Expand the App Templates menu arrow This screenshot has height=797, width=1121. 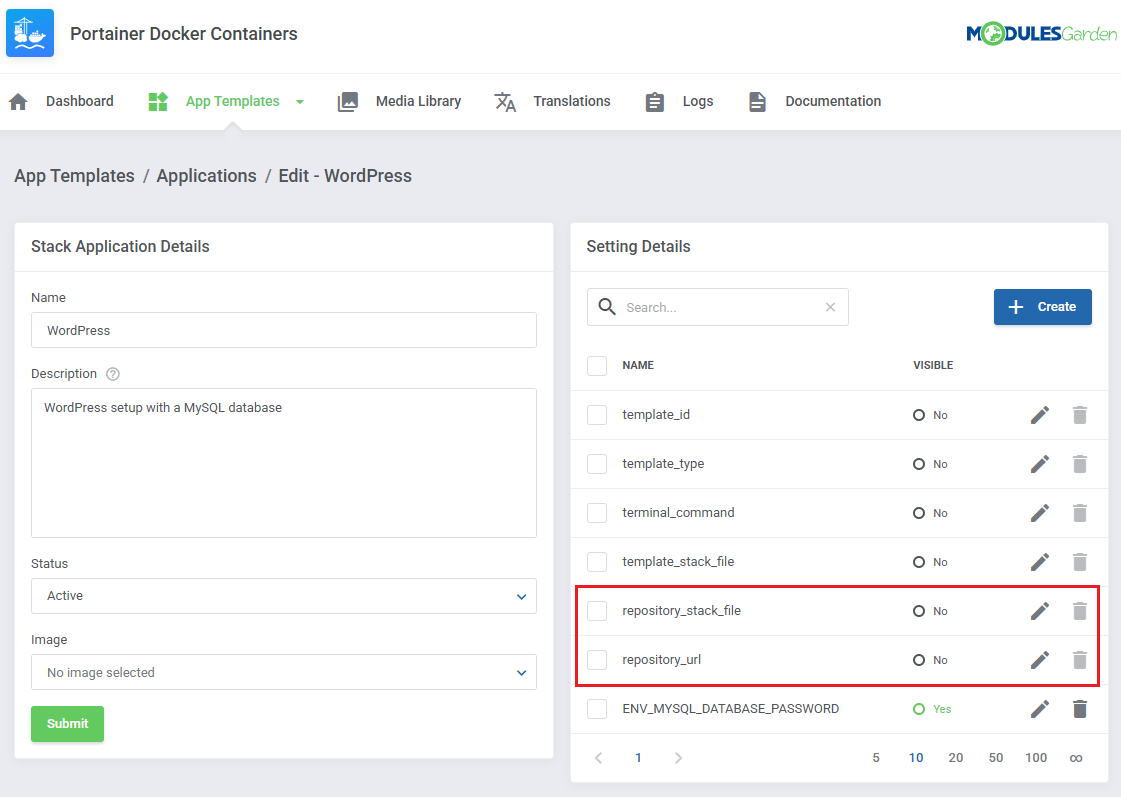300,102
